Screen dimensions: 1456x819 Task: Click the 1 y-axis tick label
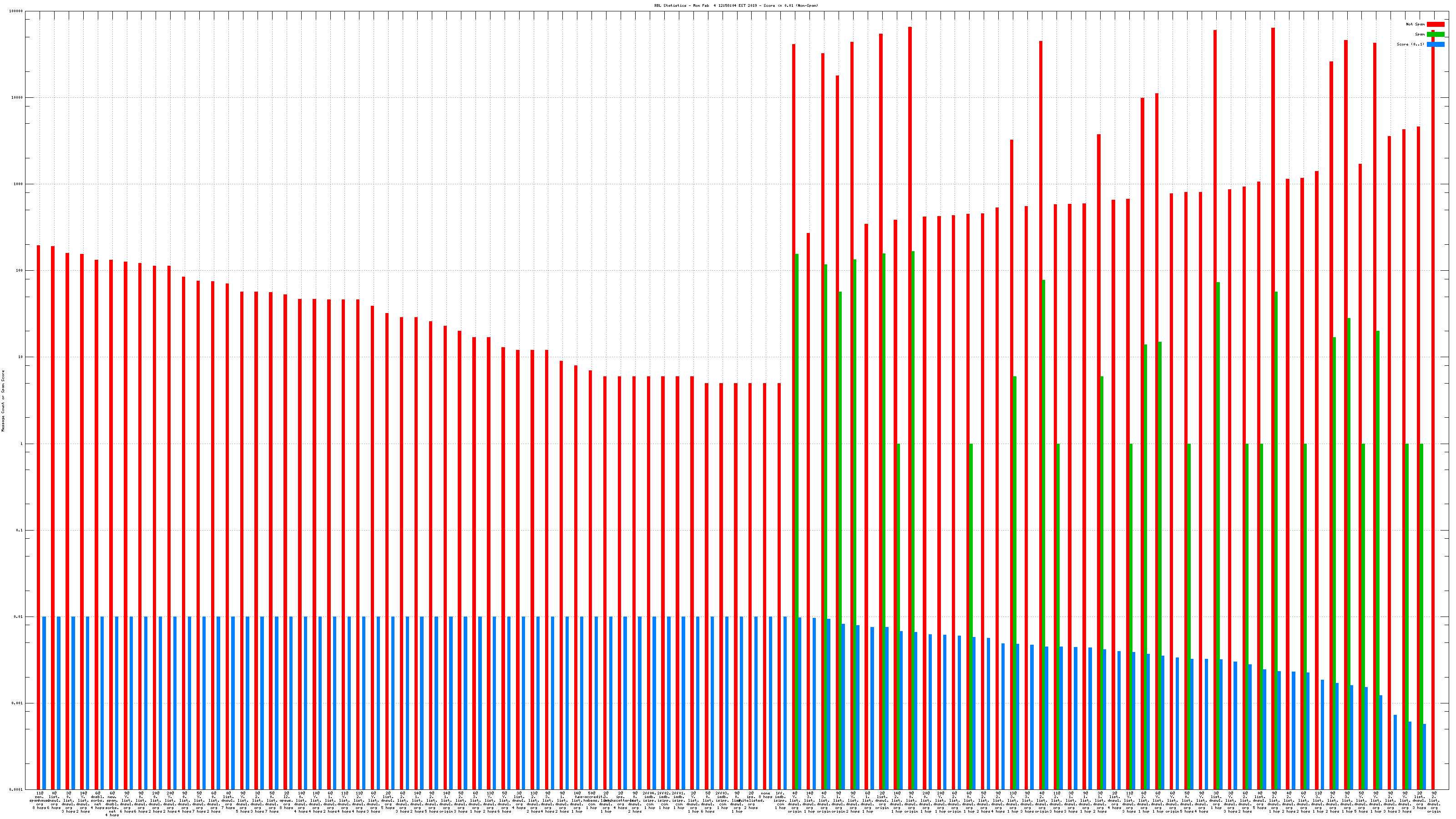[x=22, y=444]
